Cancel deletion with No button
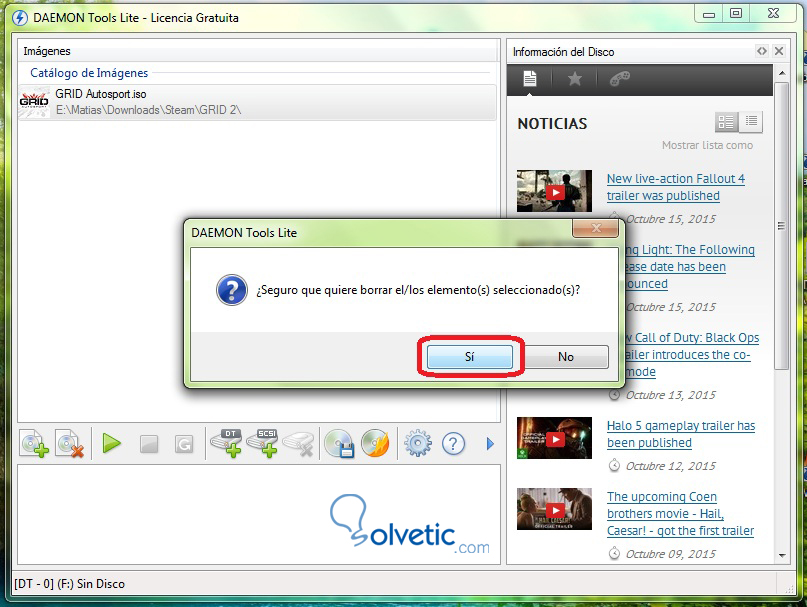 (566, 356)
